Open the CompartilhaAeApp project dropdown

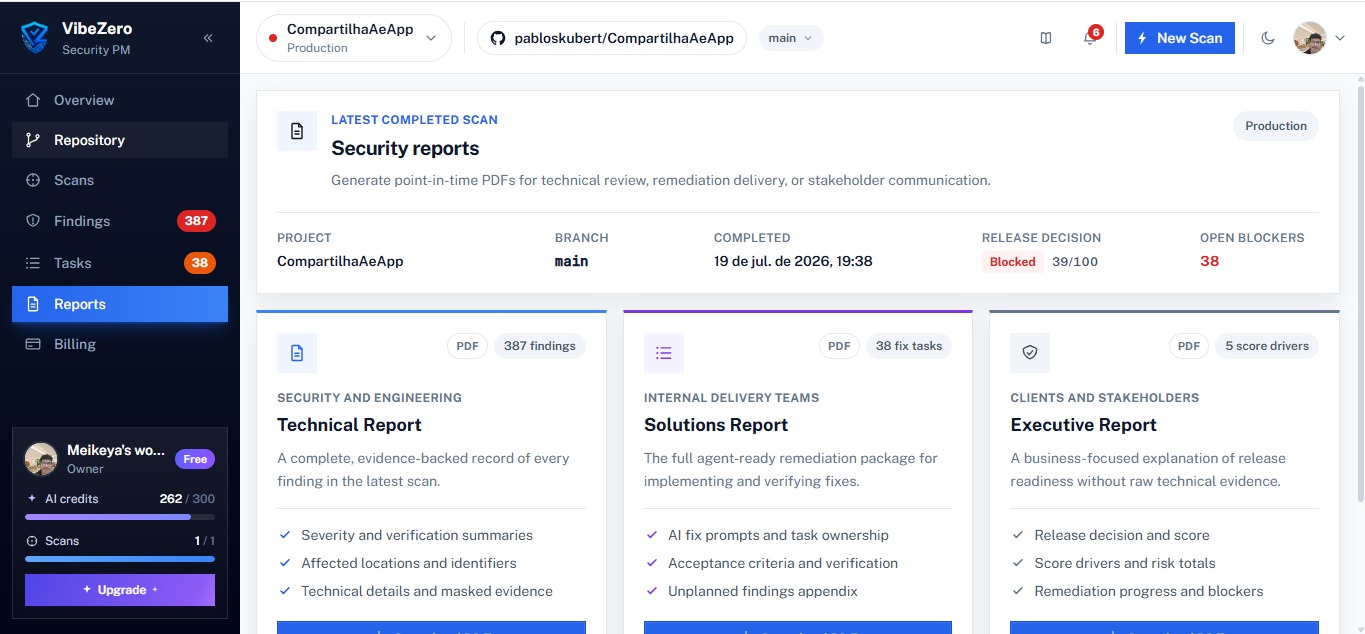pyautogui.click(x=354, y=38)
